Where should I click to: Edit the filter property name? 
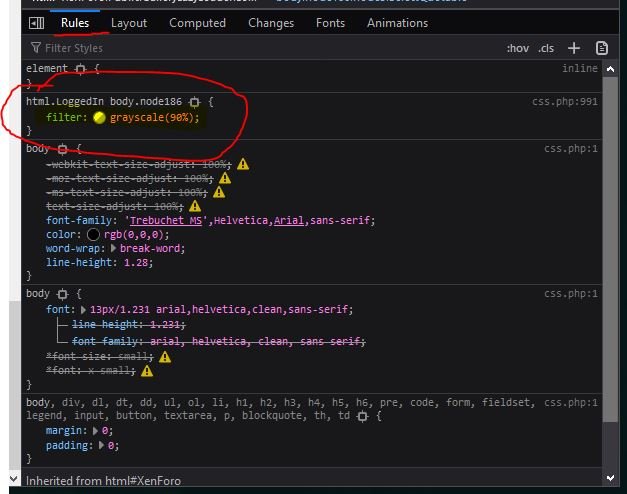point(64,118)
